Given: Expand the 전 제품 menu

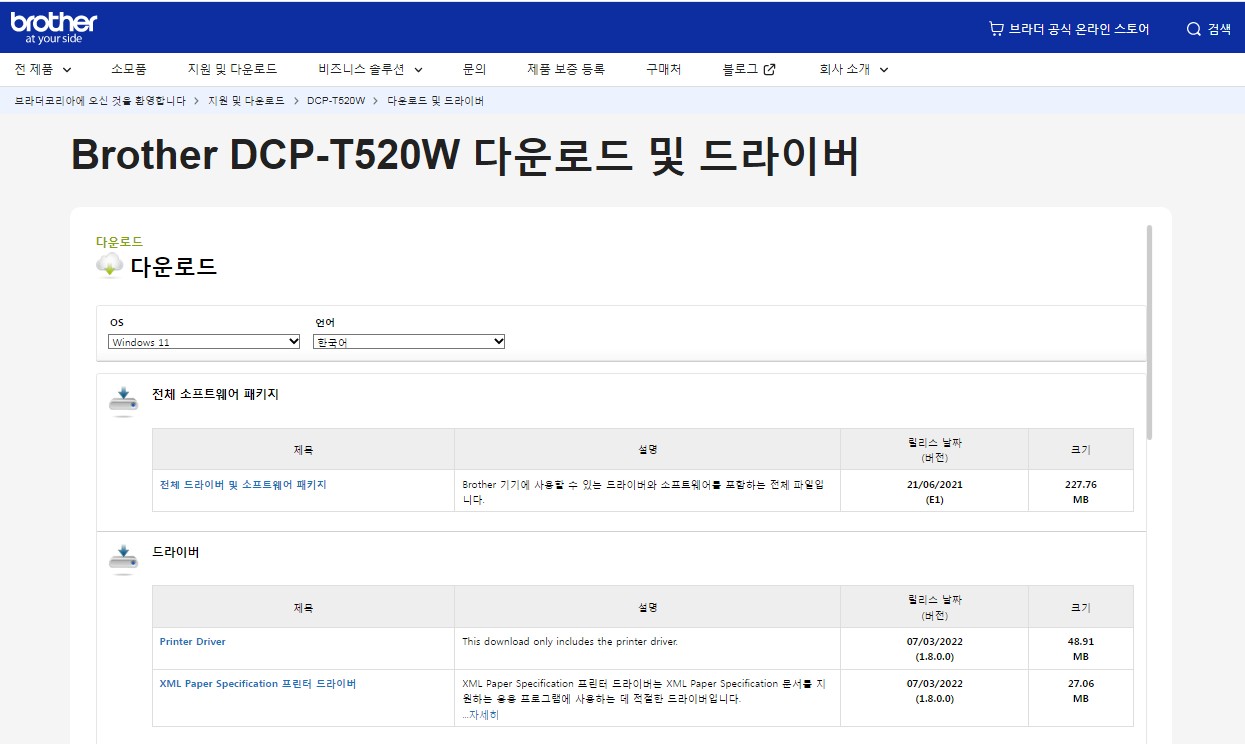Looking at the screenshot, I should pos(43,70).
